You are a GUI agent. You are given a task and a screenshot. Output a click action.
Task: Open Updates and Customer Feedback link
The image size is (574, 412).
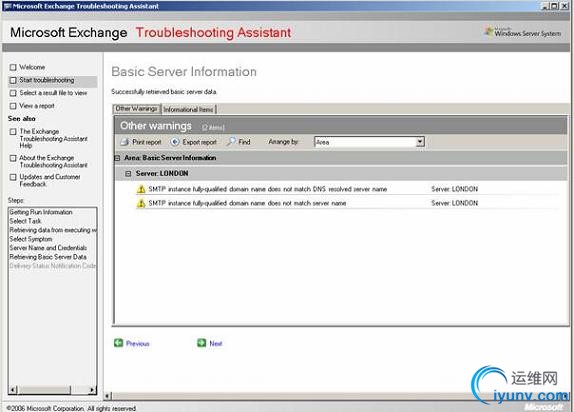pyautogui.click(x=50, y=180)
